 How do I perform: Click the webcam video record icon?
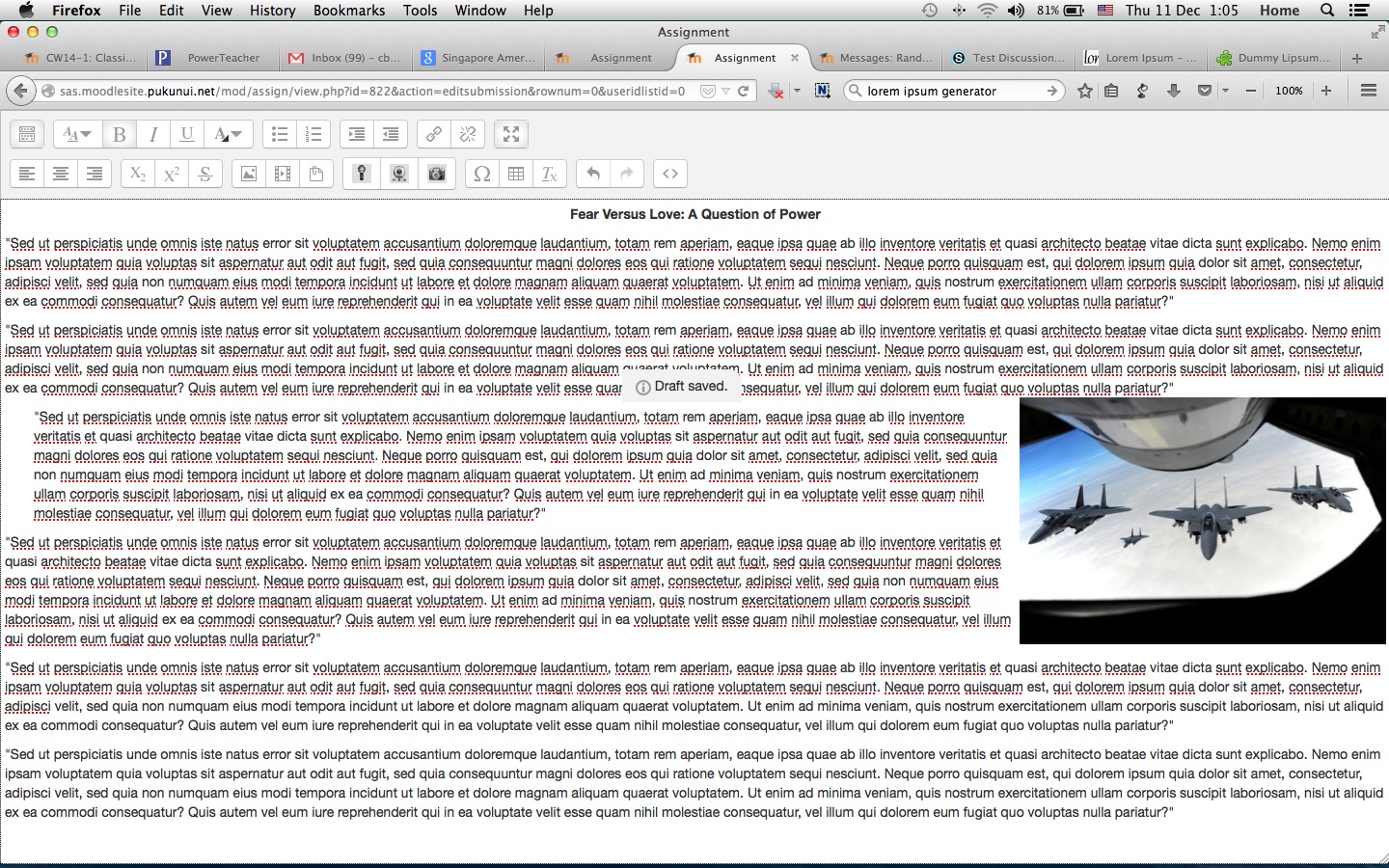click(398, 174)
